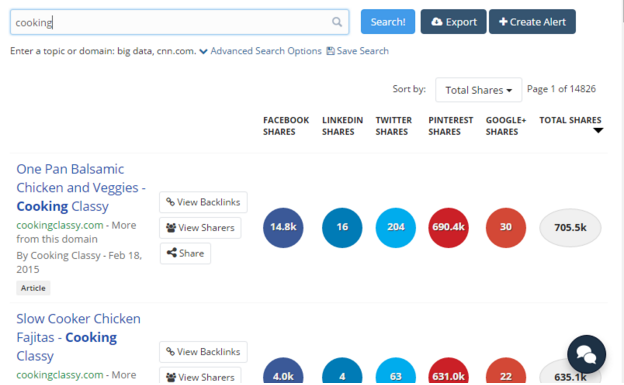This screenshot has width=624, height=385.
Task: View Backlinks for Slow Cooker Fajitas
Action: (x=203, y=352)
